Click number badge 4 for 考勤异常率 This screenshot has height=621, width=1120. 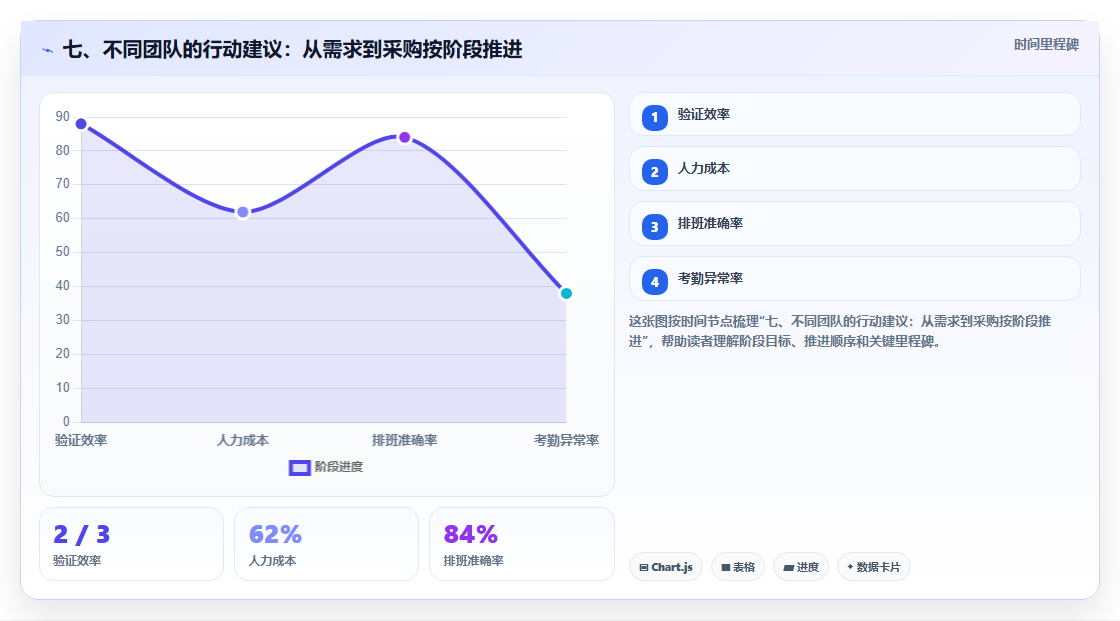coord(654,282)
